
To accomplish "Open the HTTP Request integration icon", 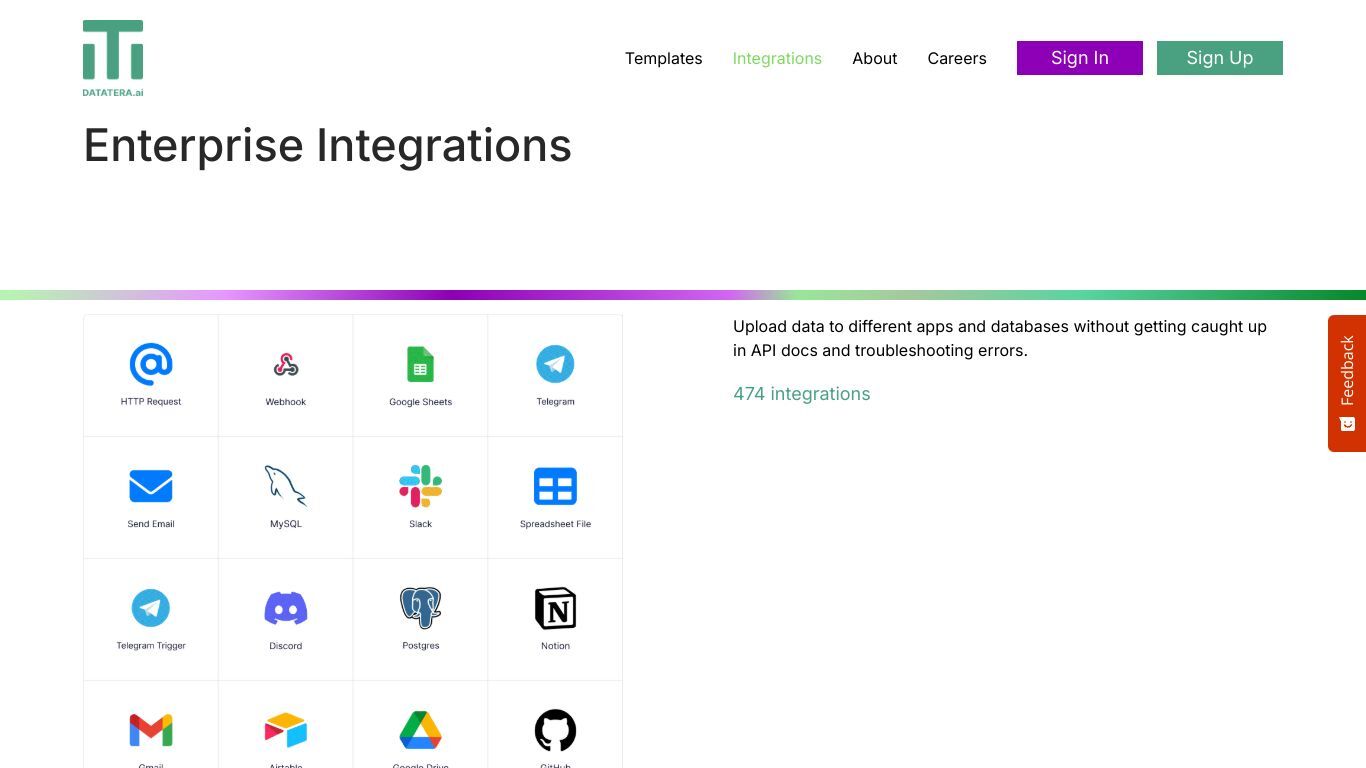I will 151,365.
